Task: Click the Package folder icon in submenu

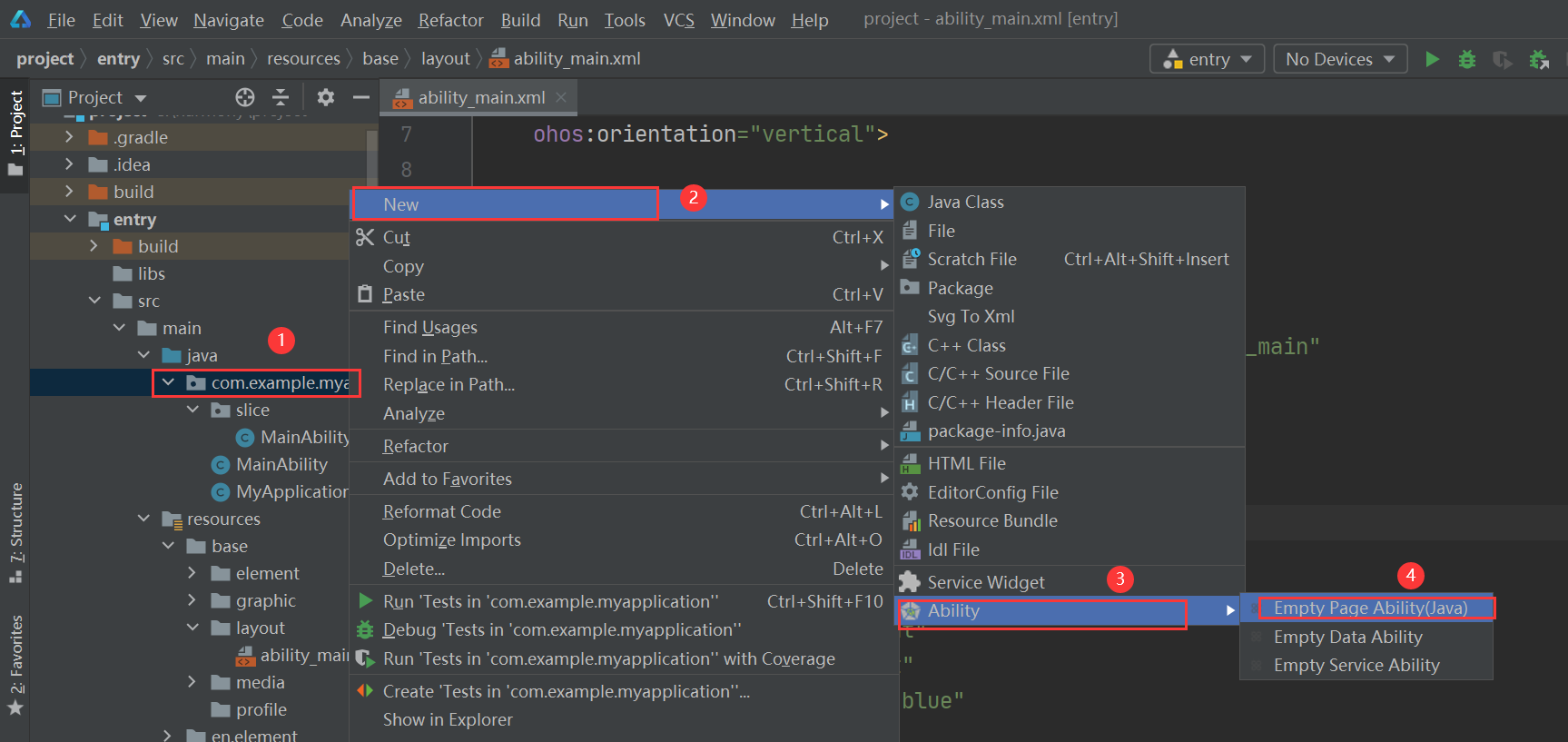Action: coord(910,287)
